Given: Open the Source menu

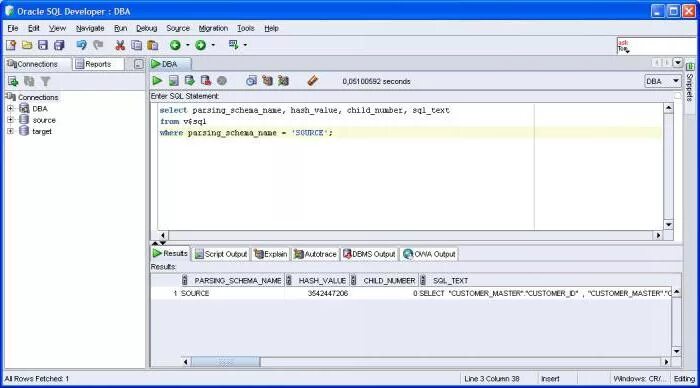Looking at the screenshot, I should [178, 28].
